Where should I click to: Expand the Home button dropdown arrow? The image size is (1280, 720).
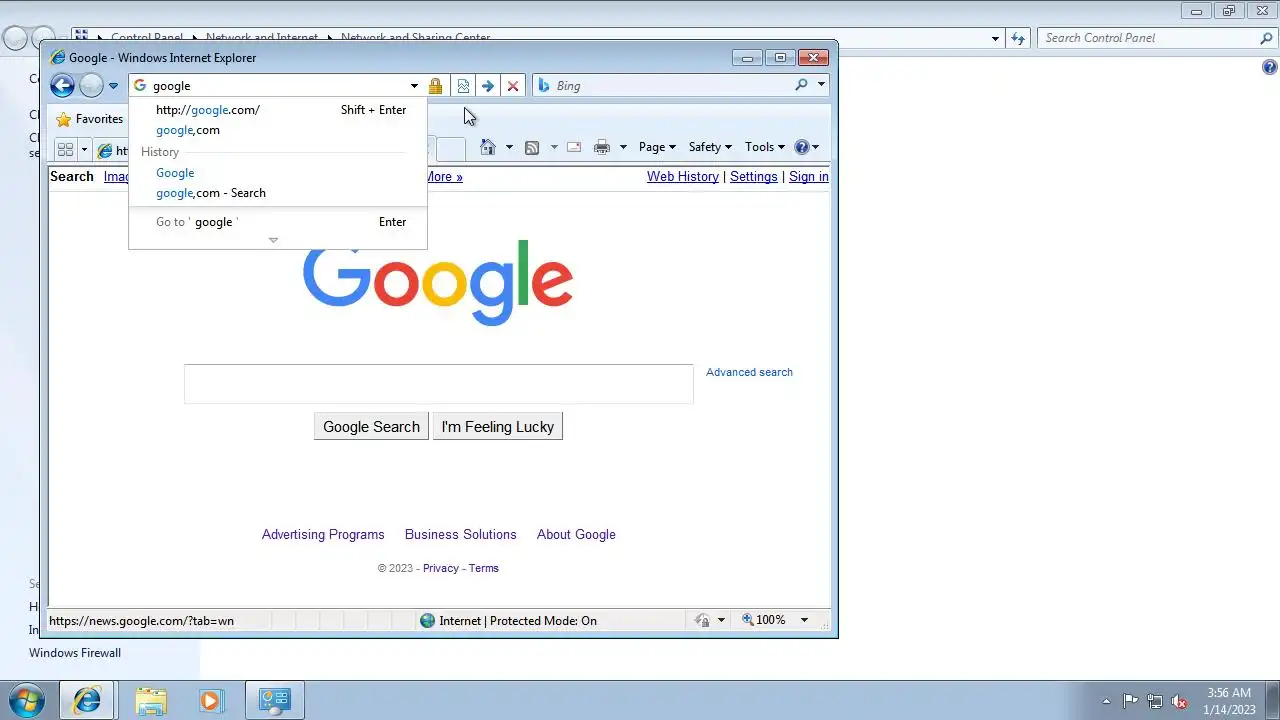[x=509, y=147]
